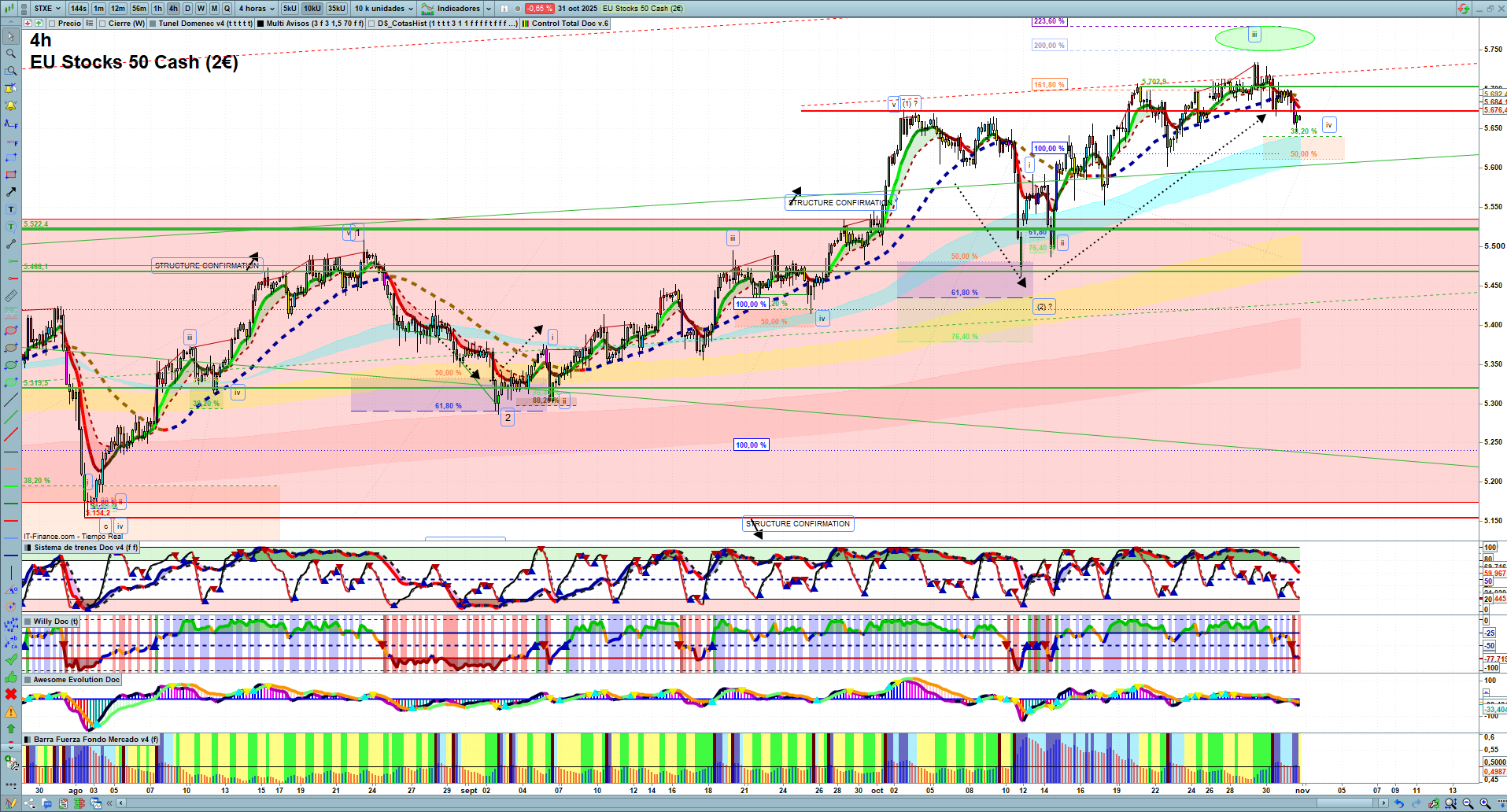Switch to daily 'D' timeframe
This screenshot has height=812, width=1507.
[x=187, y=9]
